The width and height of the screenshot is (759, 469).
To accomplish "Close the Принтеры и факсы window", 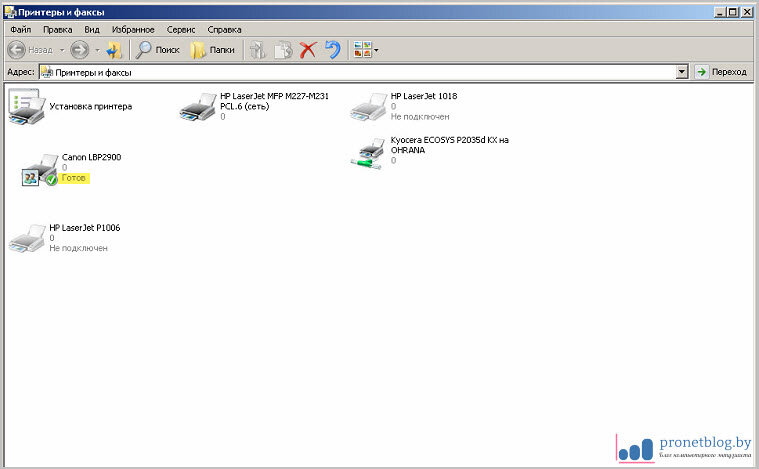I will pyautogui.click(x=747, y=13).
